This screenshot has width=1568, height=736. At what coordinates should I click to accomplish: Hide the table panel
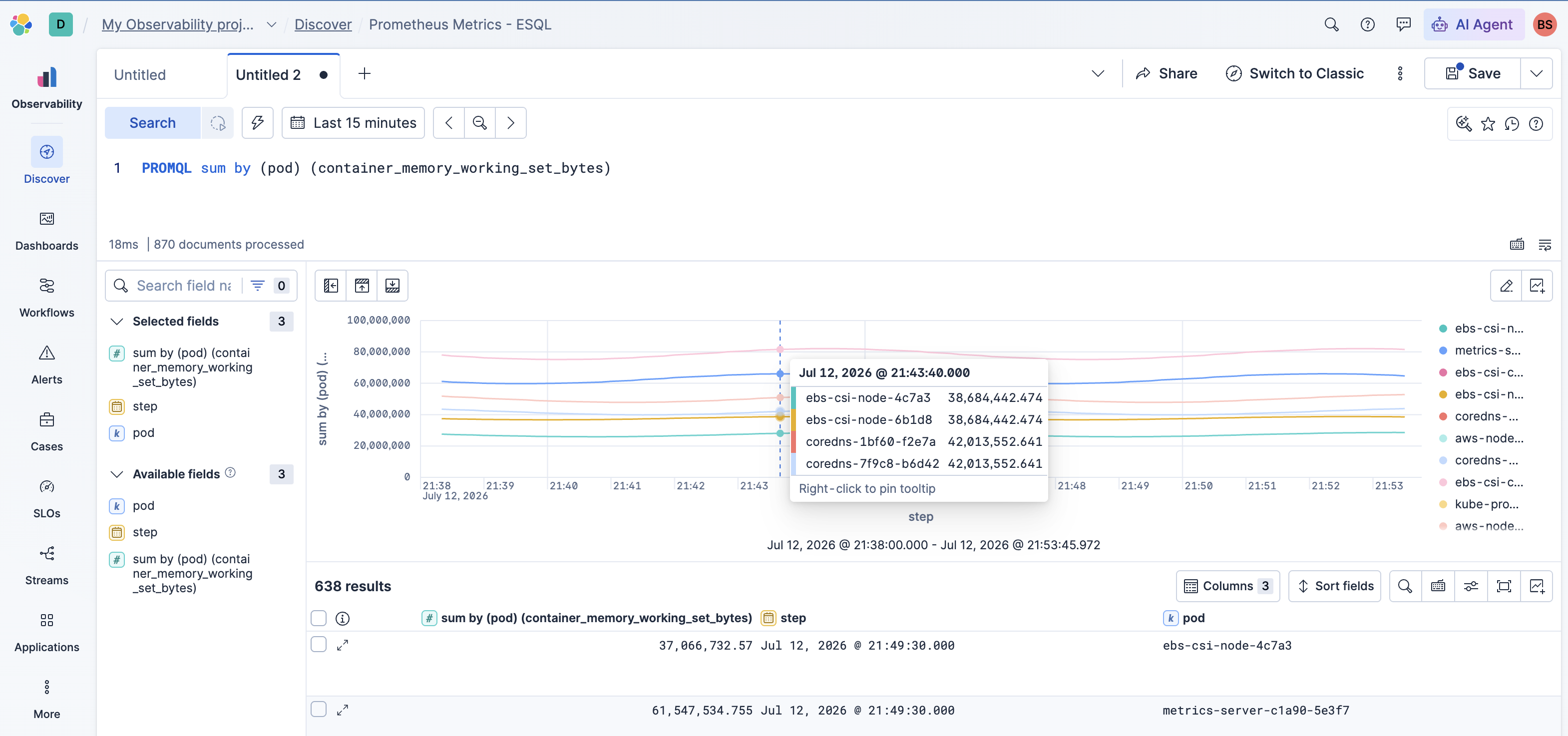click(392, 286)
